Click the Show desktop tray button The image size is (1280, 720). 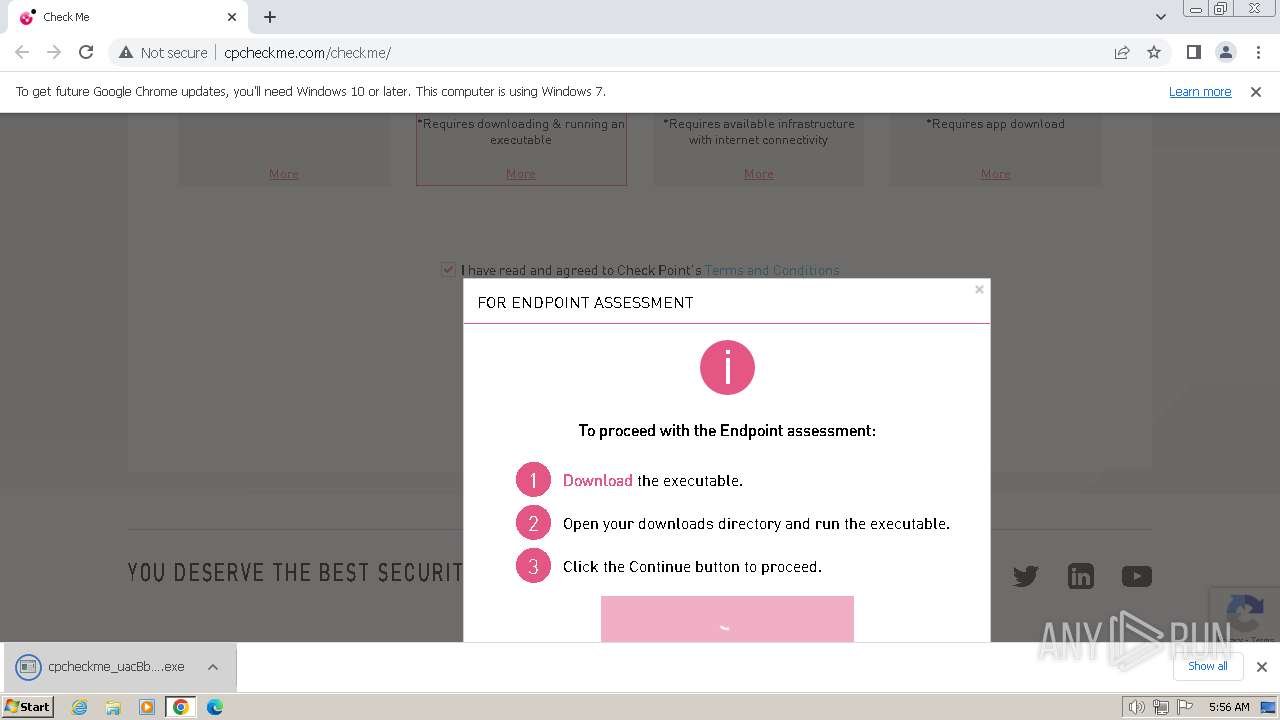pyautogui.click(x=1268, y=707)
